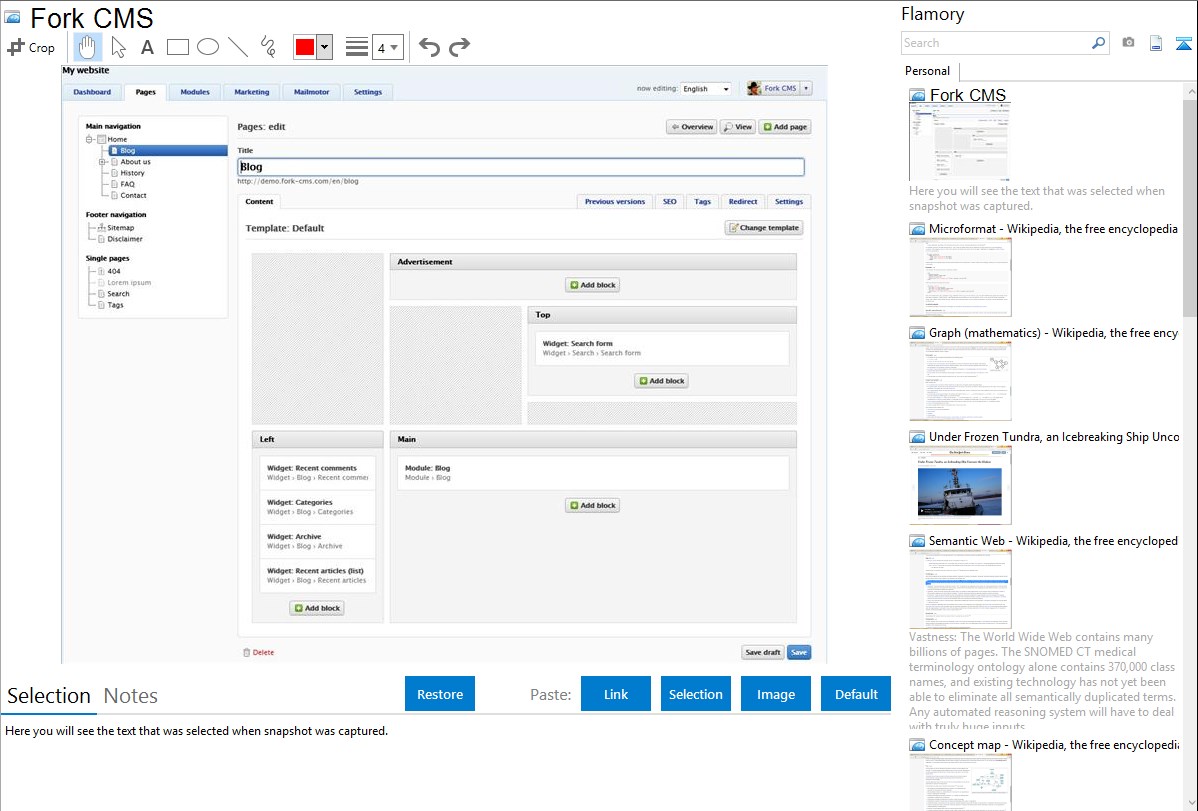This screenshot has width=1198, height=811.
Task: Open the Under Frozen Tundra ship thumbnail
Action: click(x=960, y=485)
